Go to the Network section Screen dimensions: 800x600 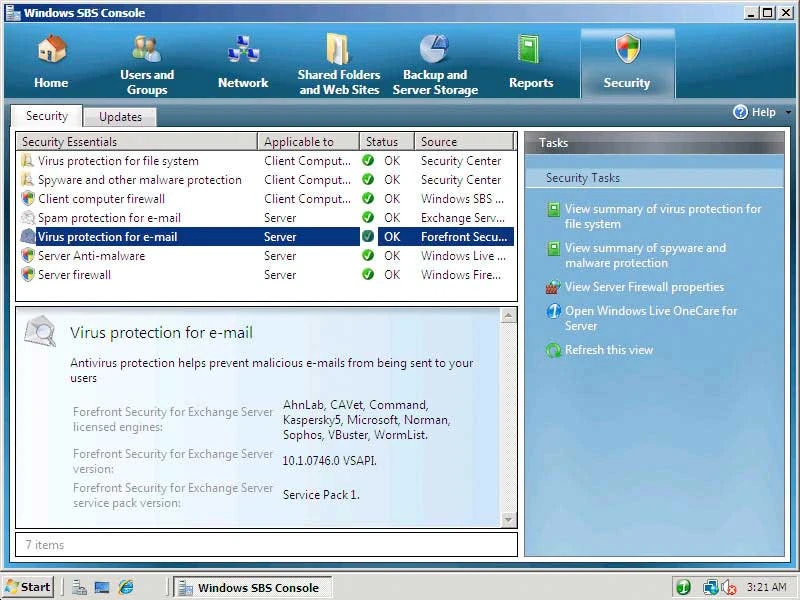tap(243, 62)
